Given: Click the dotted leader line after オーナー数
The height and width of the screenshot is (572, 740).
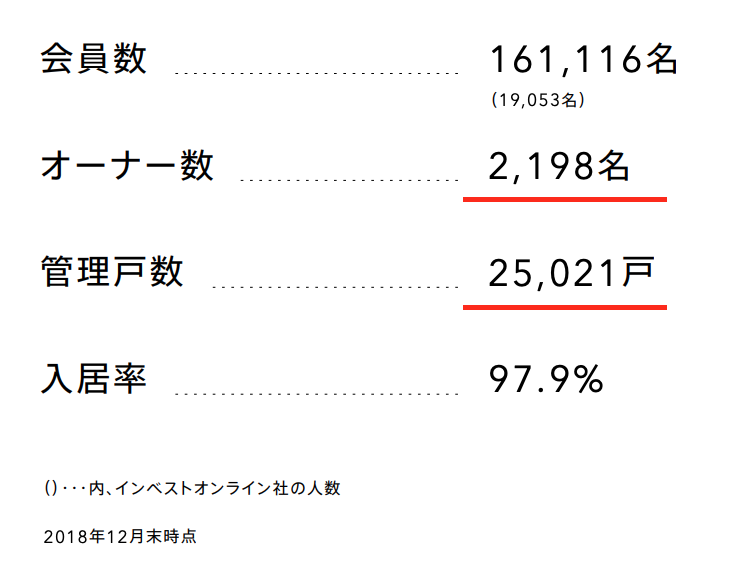Looking at the screenshot, I should point(349,180).
